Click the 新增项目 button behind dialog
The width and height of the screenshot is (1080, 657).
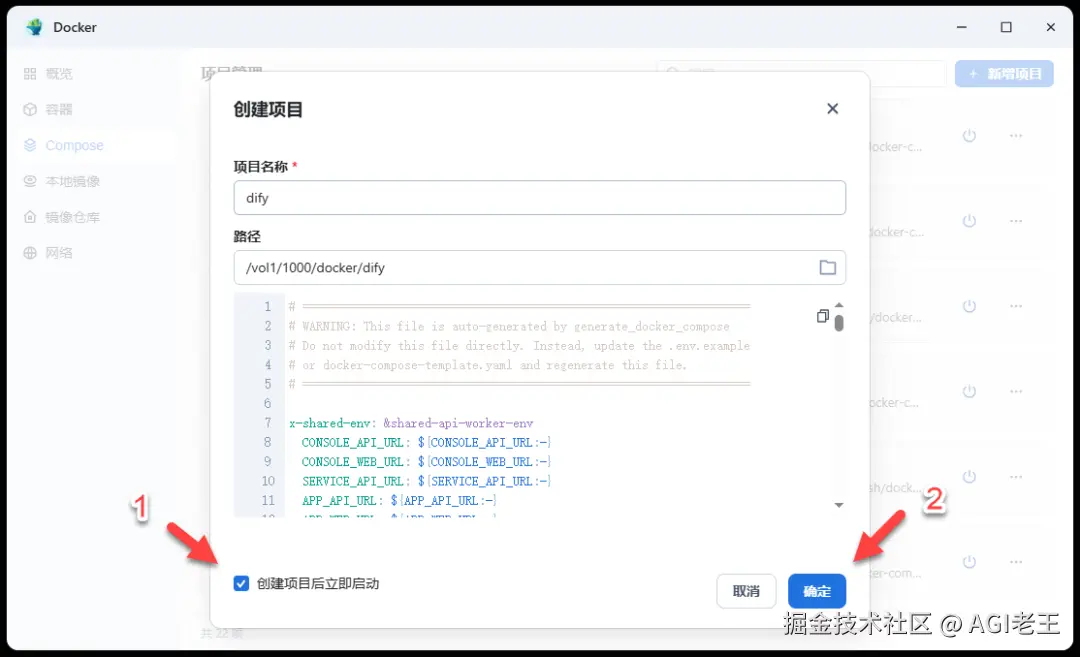point(1004,74)
